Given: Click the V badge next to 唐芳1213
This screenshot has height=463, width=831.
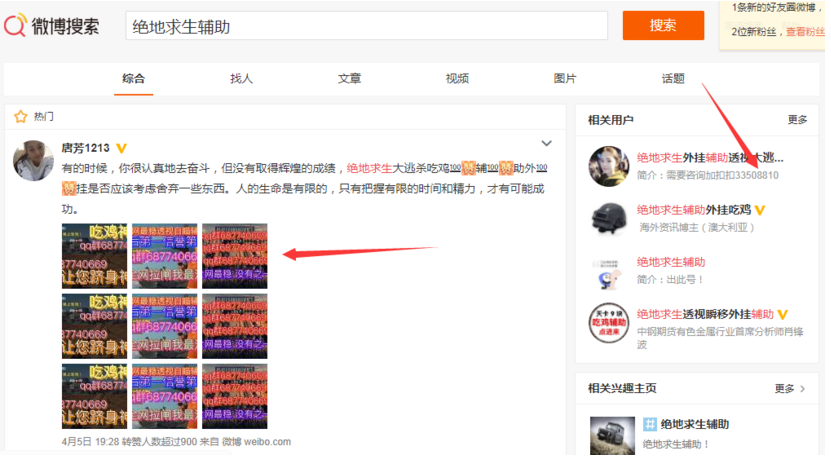Looking at the screenshot, I should click(x=121, y=148).
